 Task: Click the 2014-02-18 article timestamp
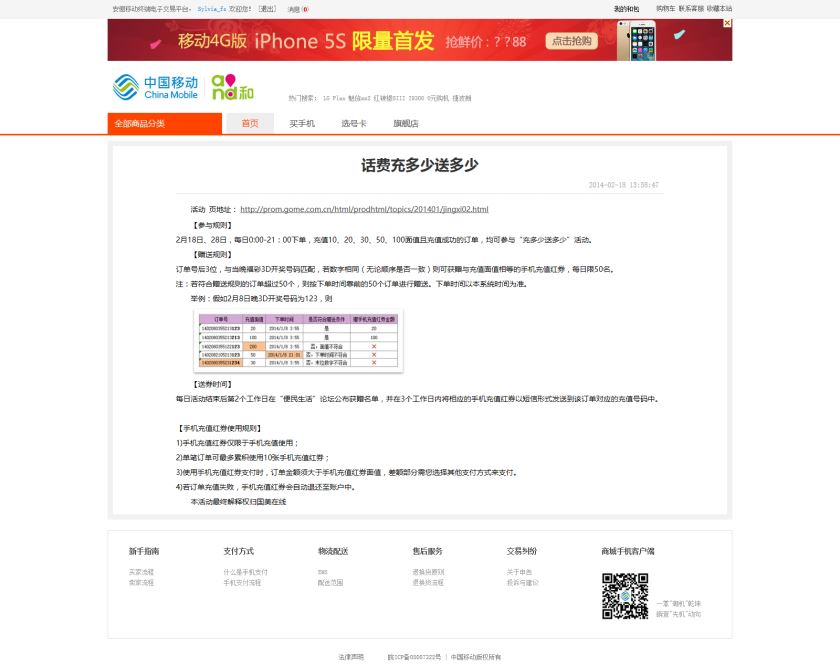(624, 185)
